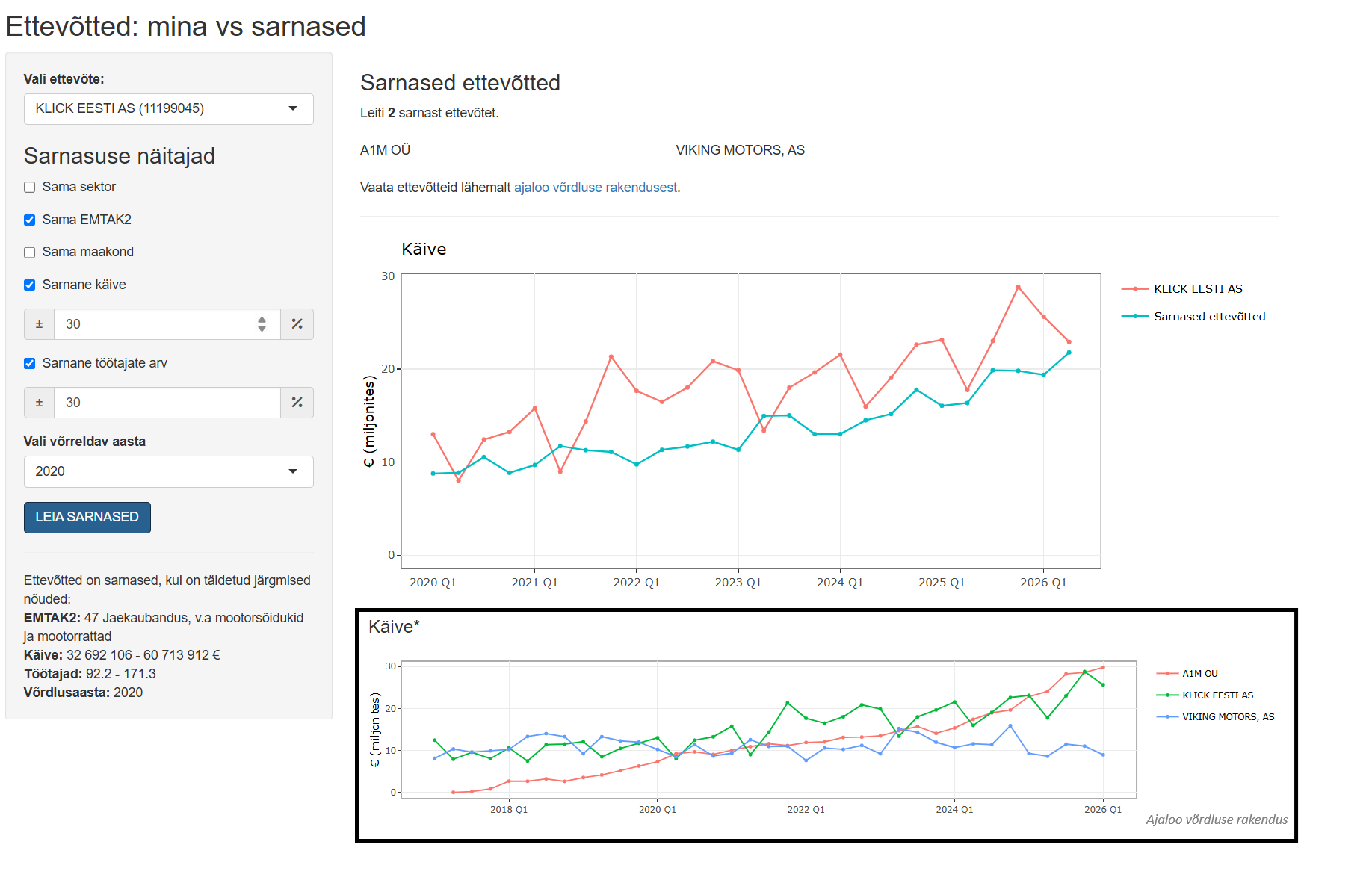Click the 2026 Q1 axis label in upper chart
Image resolution: width=1372 pixels, height=883 pixels.
click(x=1044, y=583)
